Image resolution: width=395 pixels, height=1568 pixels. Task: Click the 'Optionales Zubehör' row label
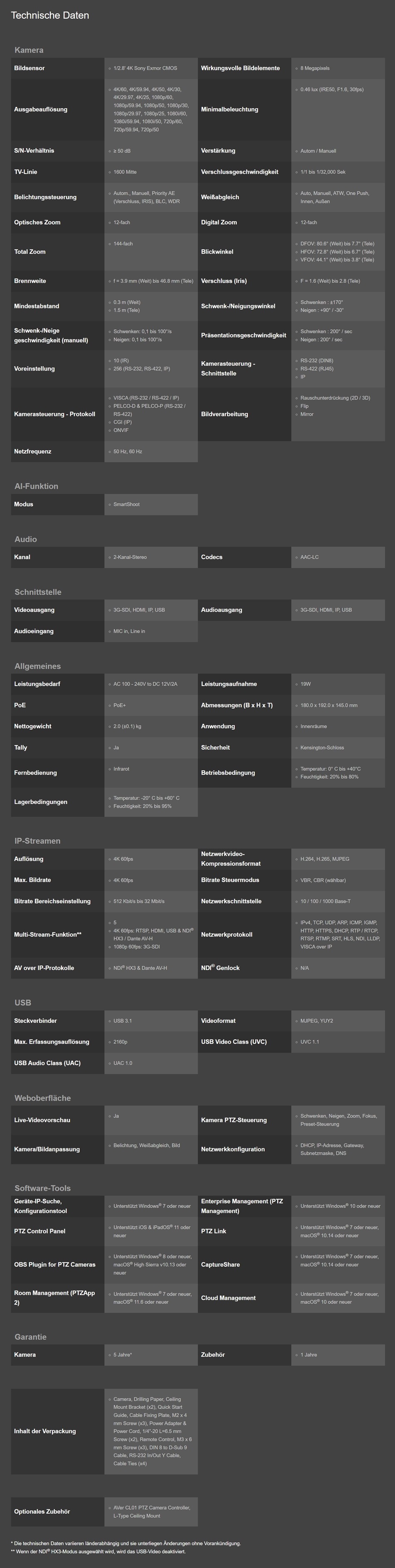[42, 1511]
